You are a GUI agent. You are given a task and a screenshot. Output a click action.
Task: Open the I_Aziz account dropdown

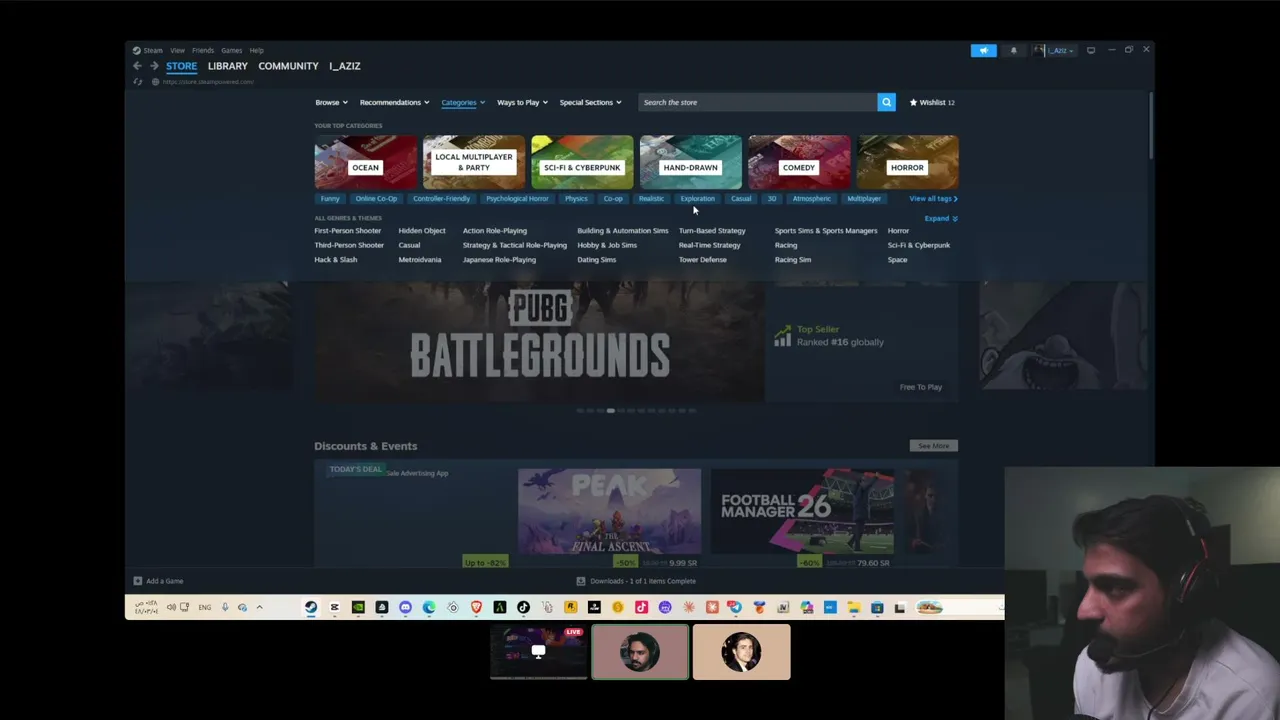1057,50
